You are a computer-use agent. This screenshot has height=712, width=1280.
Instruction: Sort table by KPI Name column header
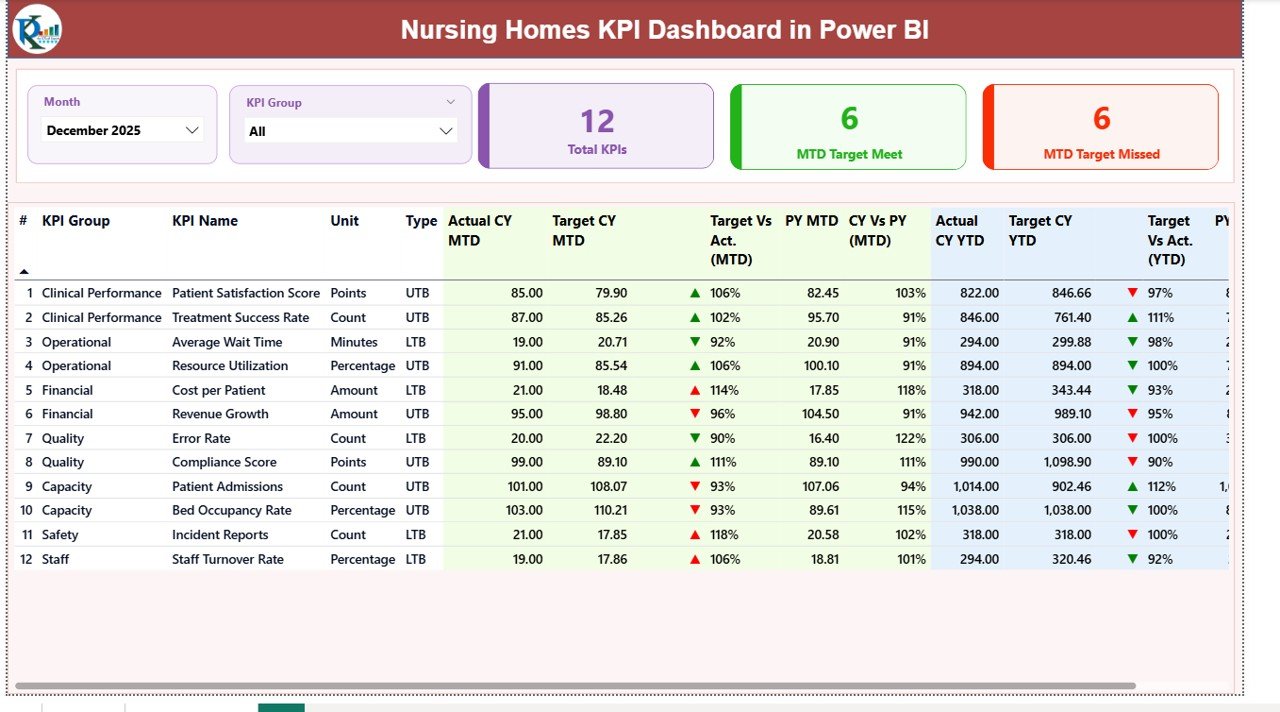tap(205, 221)
